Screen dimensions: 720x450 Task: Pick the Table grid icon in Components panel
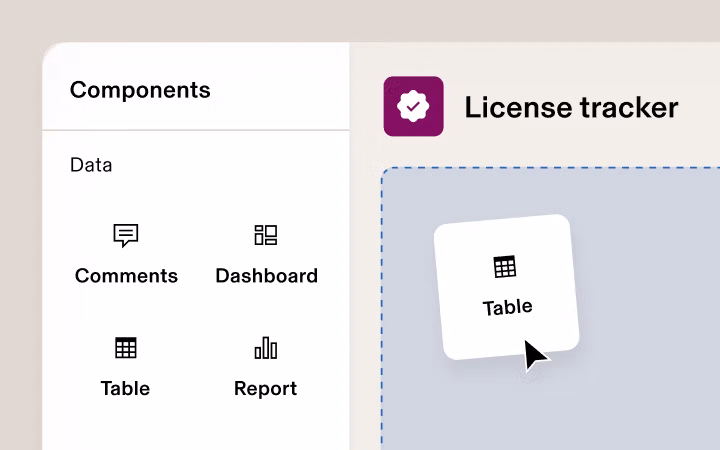(126, 348)
